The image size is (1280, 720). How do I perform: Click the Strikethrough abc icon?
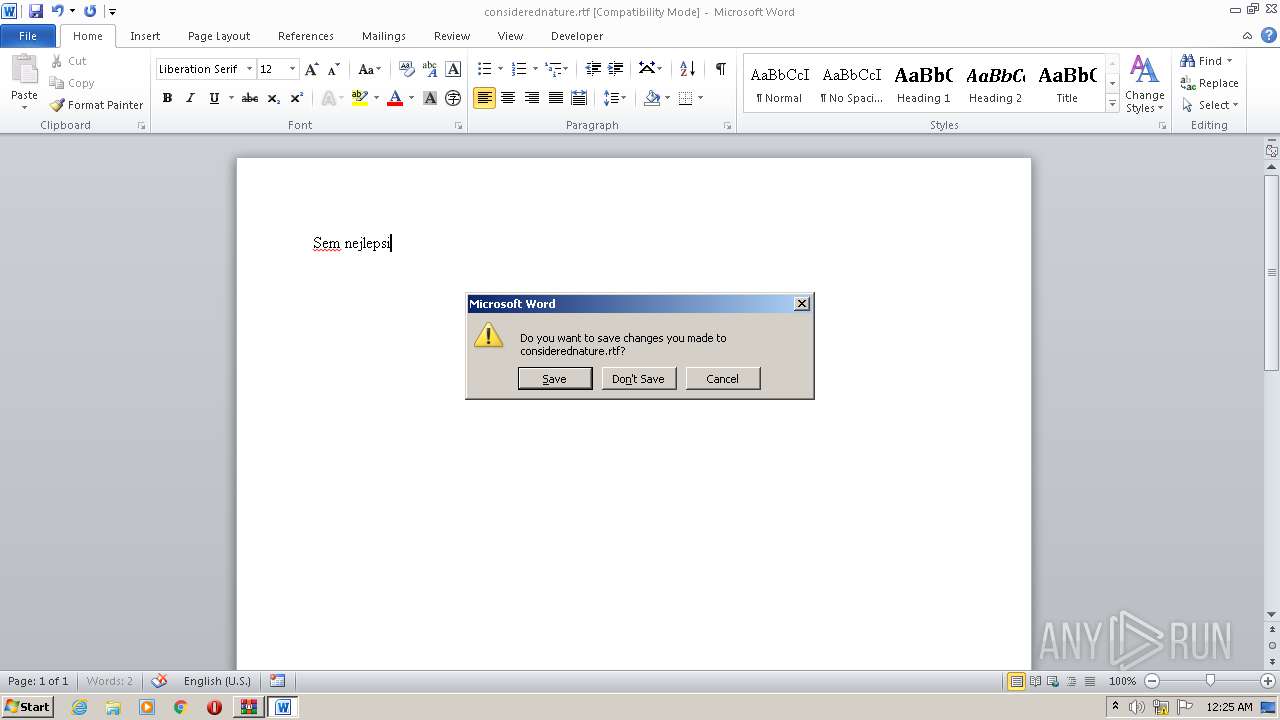(250, 98)
